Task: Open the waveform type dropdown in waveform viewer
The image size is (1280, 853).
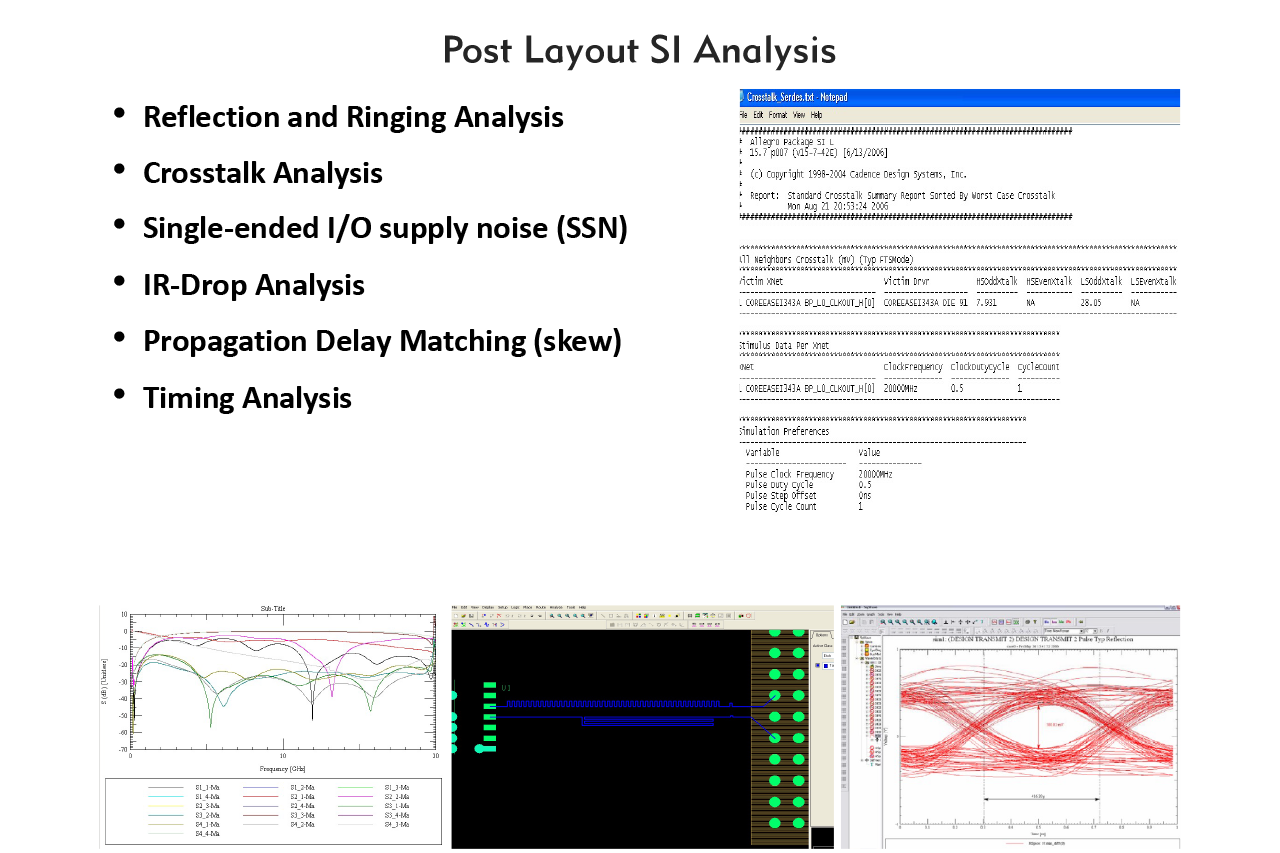Action: 1064,631
